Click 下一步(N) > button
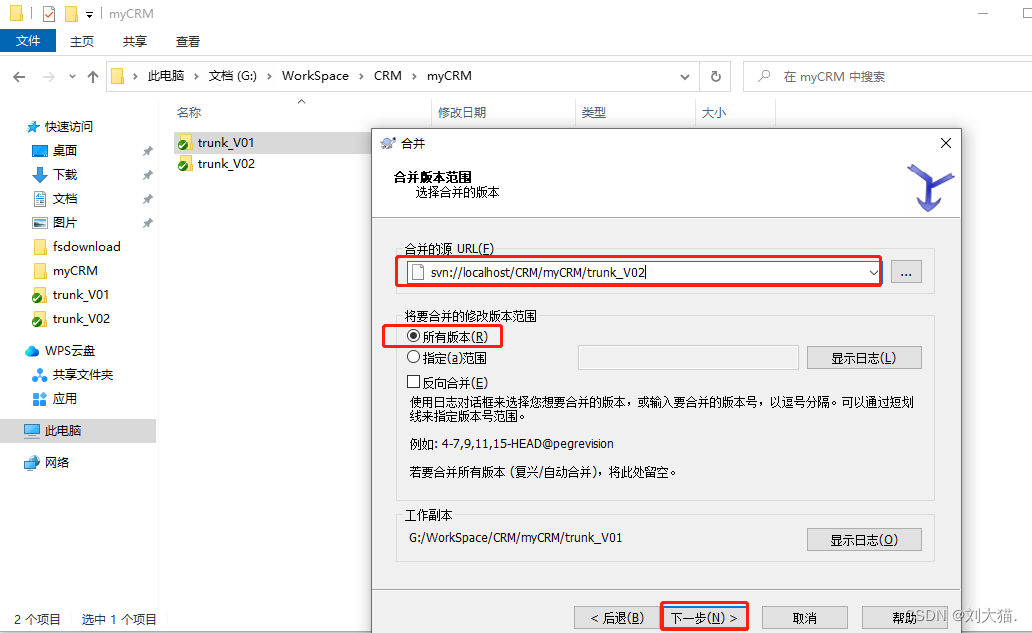 (x=704, y=618)
